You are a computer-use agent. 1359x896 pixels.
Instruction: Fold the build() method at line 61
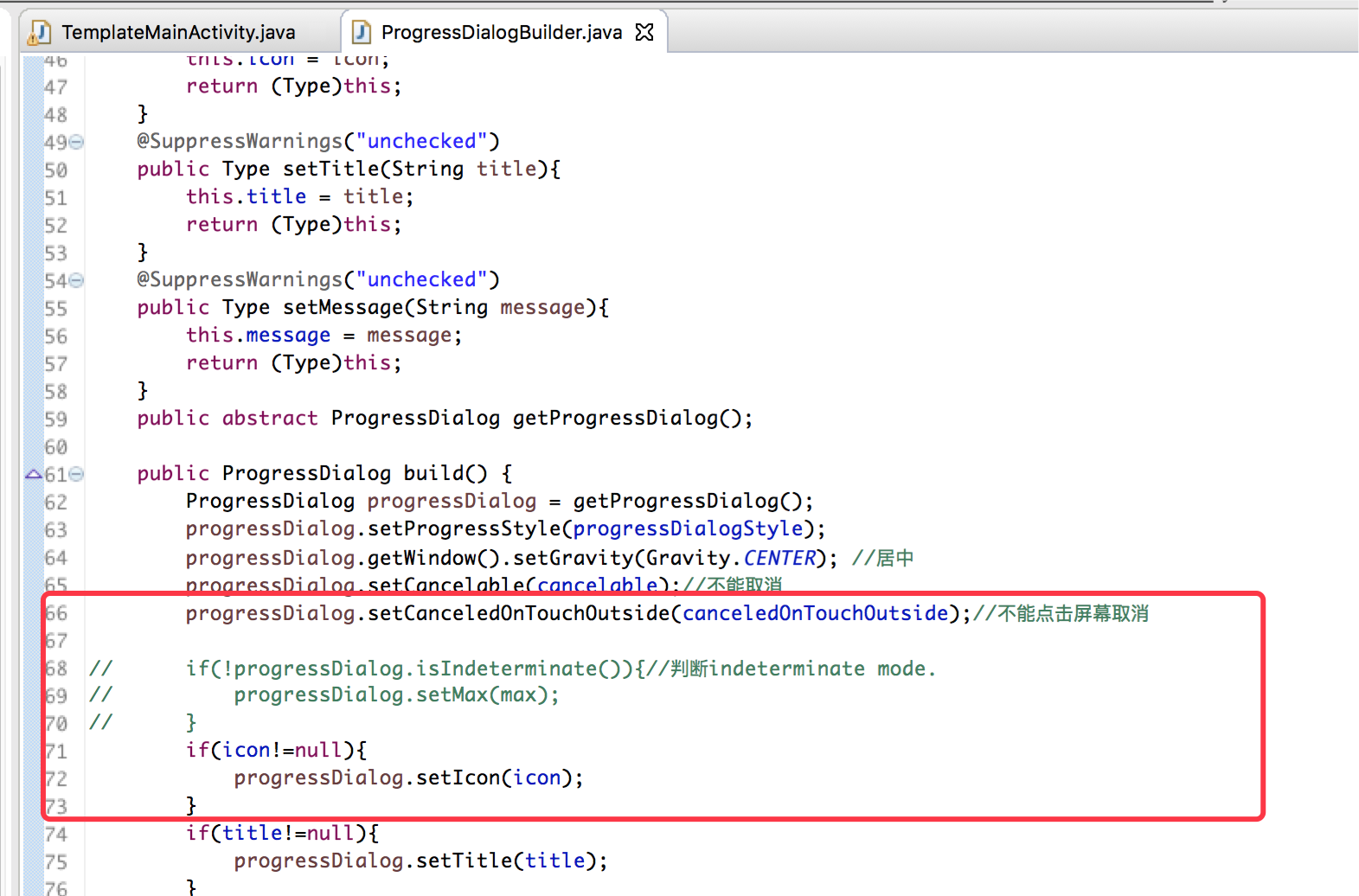[77, 474]
